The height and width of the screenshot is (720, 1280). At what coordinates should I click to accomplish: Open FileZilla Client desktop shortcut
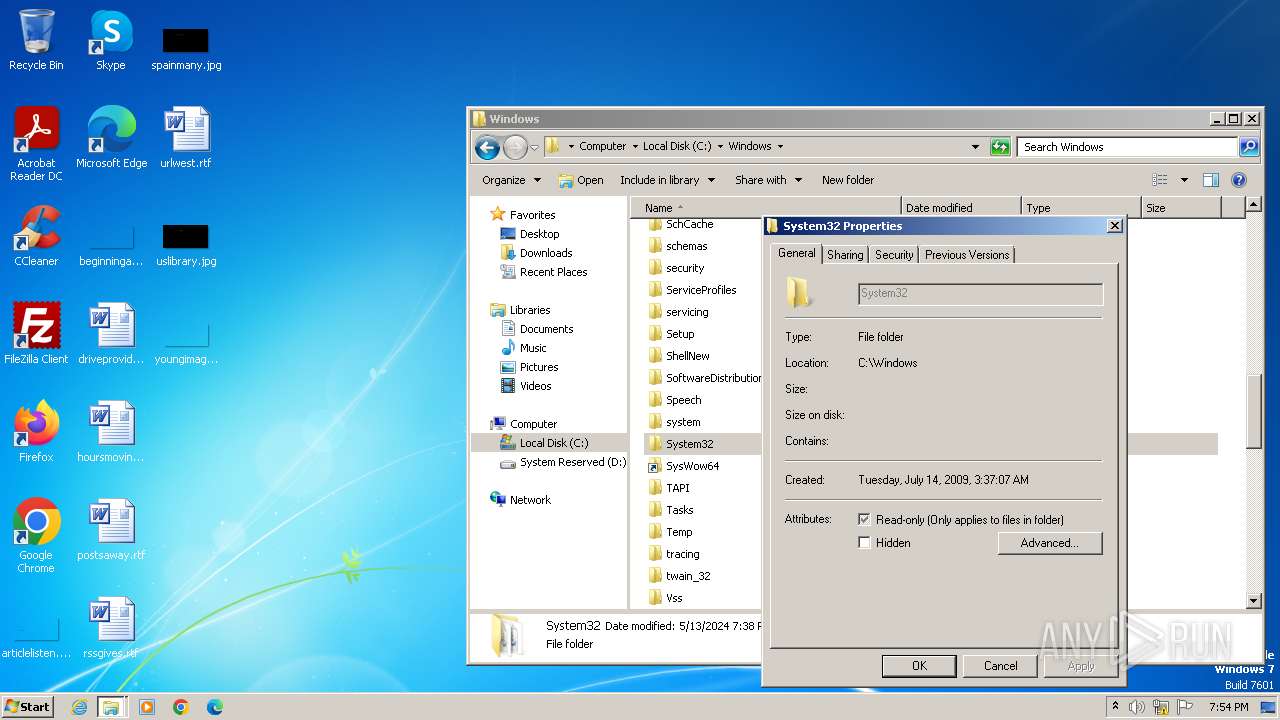click(x=36, y=334)
